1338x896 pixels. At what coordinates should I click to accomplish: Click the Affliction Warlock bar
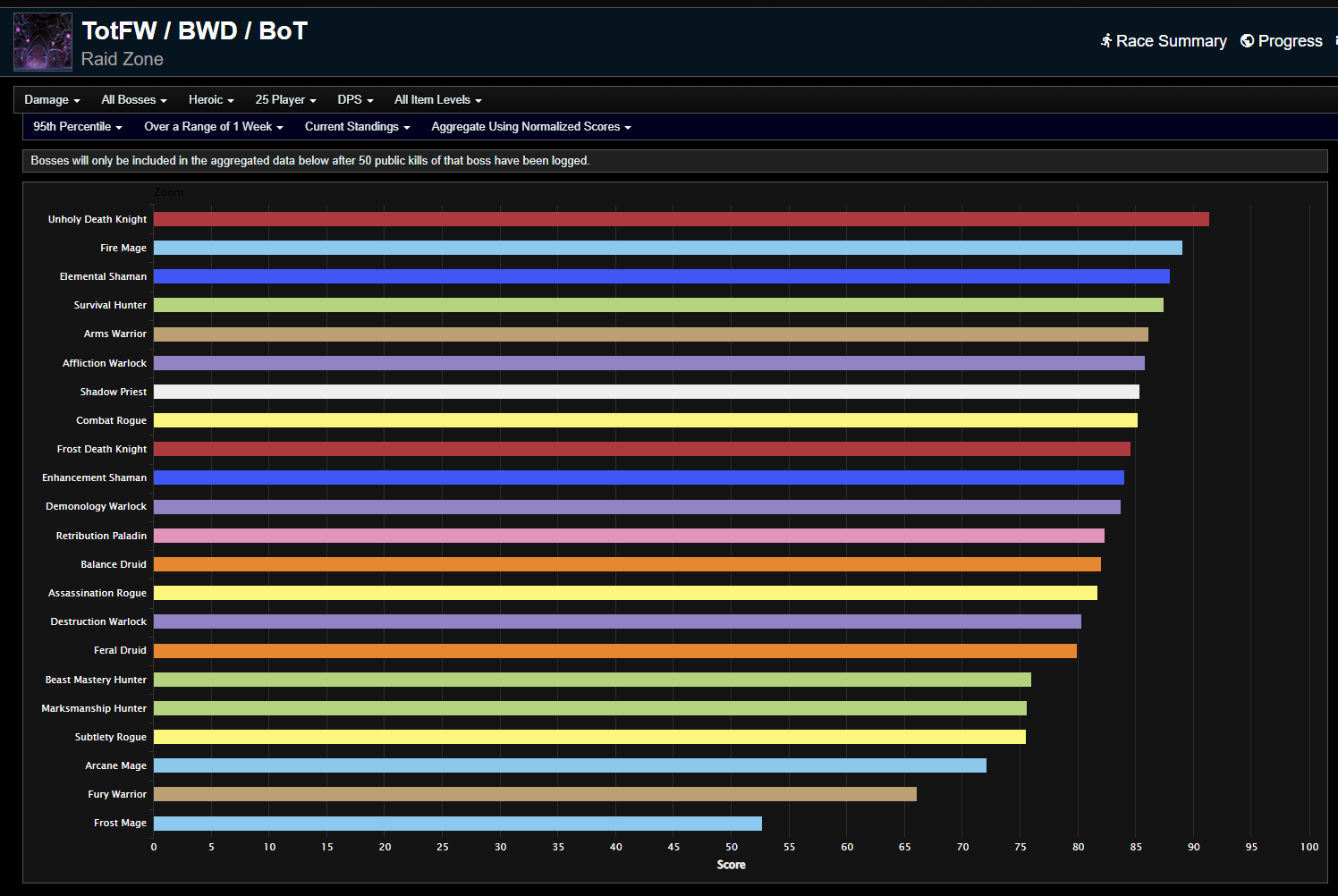tap(649, 363)
